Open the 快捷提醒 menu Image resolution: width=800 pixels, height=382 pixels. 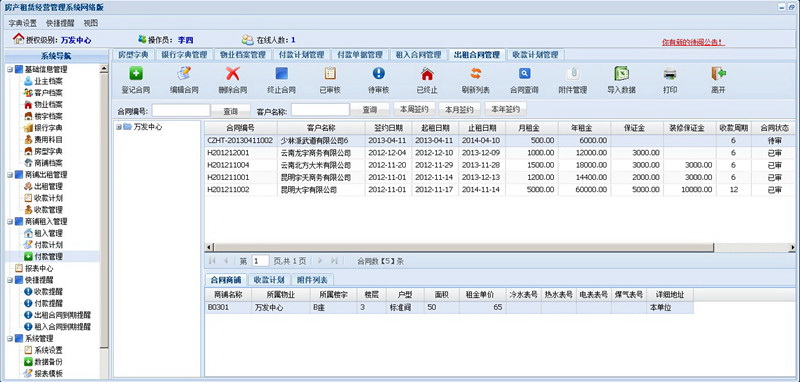(x=60, y=23)
